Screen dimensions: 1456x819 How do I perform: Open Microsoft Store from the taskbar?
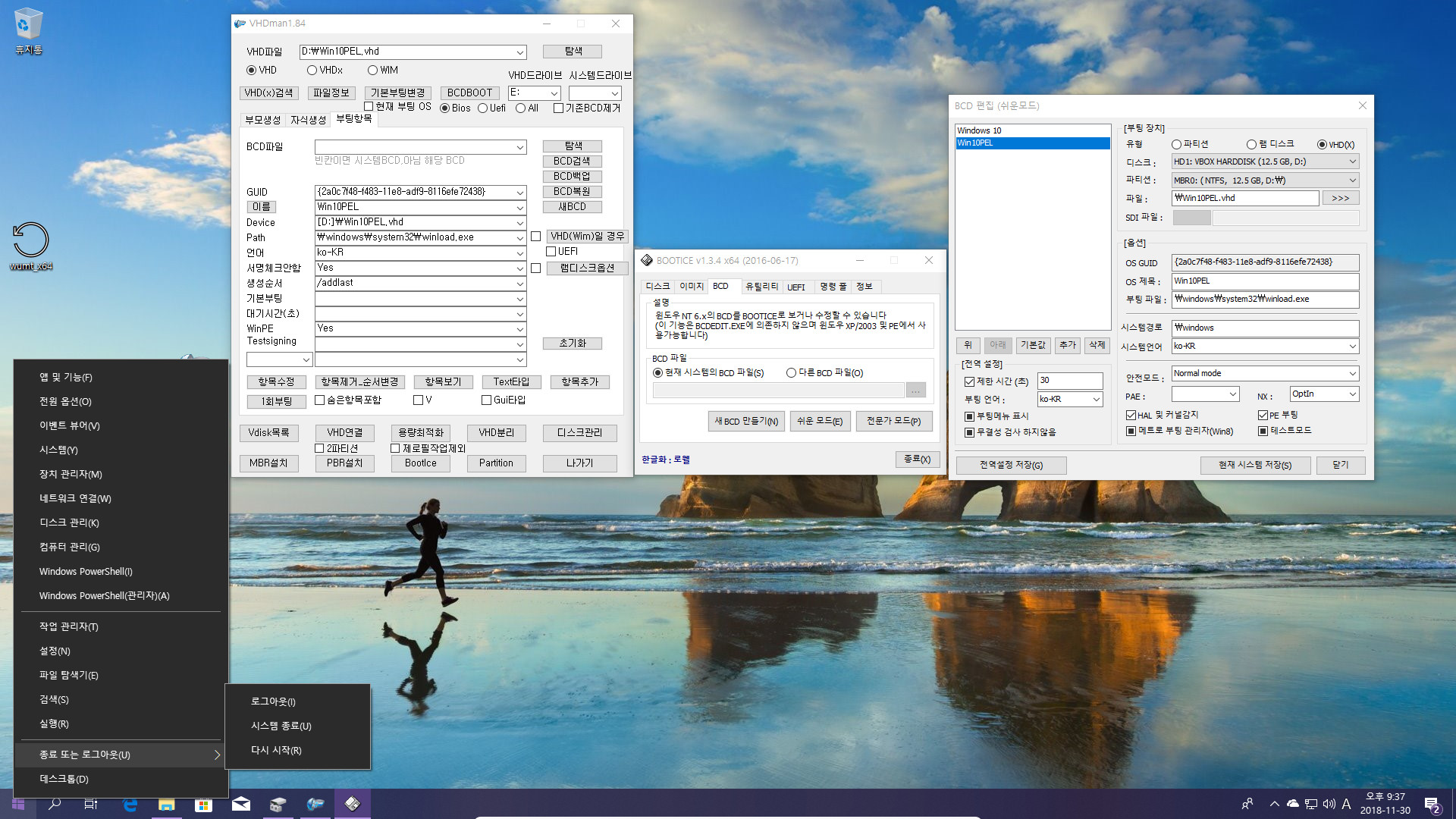pyautogui.click(x=203, y=804)
